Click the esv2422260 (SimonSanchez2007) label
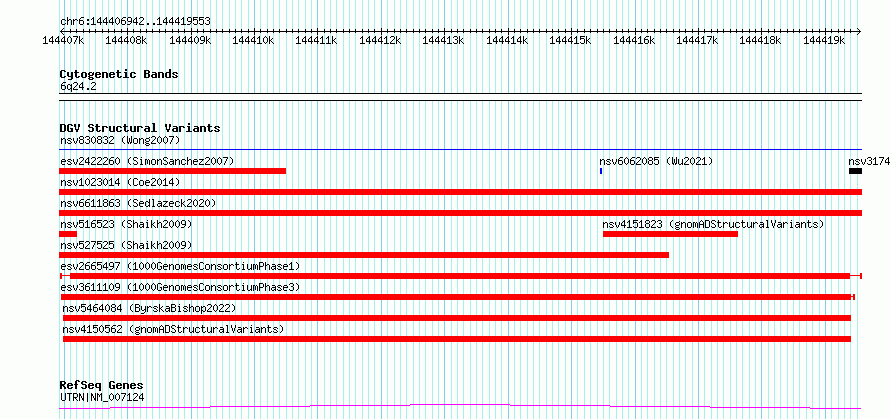Screen dimensions: 890x419 [147, 161]
